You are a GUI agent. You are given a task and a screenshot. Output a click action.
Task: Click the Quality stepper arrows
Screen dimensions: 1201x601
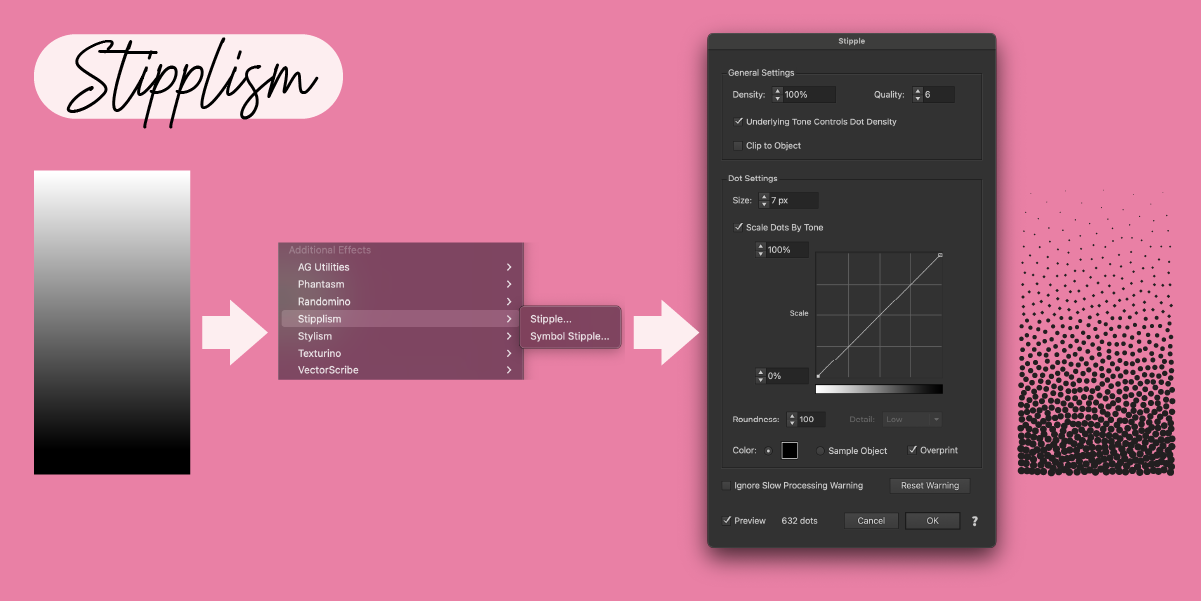(x=916, y=94)
